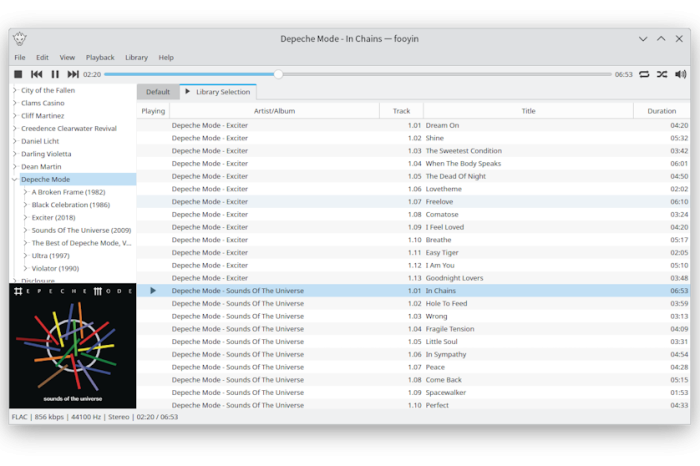Select When The Body Speaks track
Screen dimensions: 700x466
[x=413, y=164]
